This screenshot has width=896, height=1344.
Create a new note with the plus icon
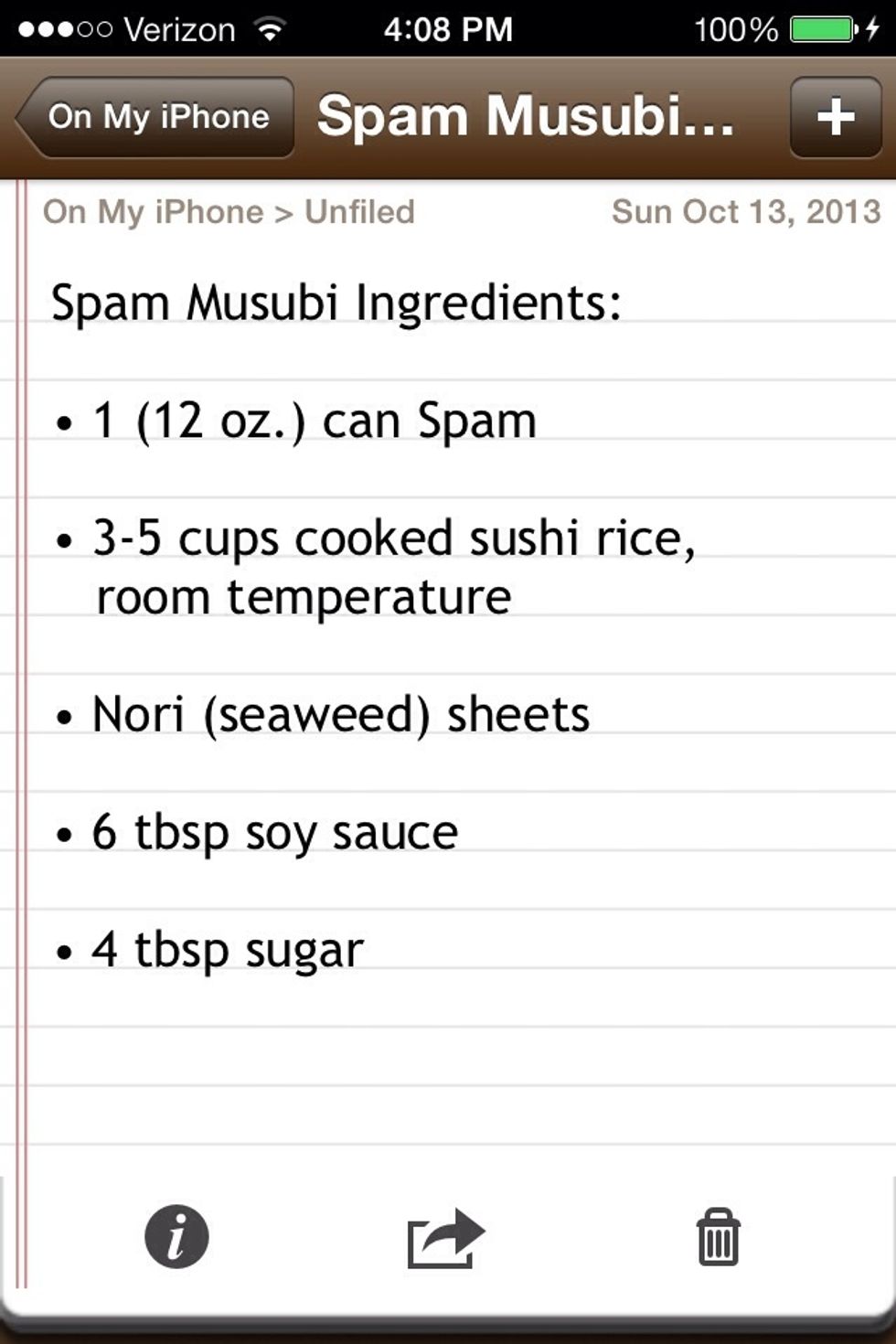[834, 115]
